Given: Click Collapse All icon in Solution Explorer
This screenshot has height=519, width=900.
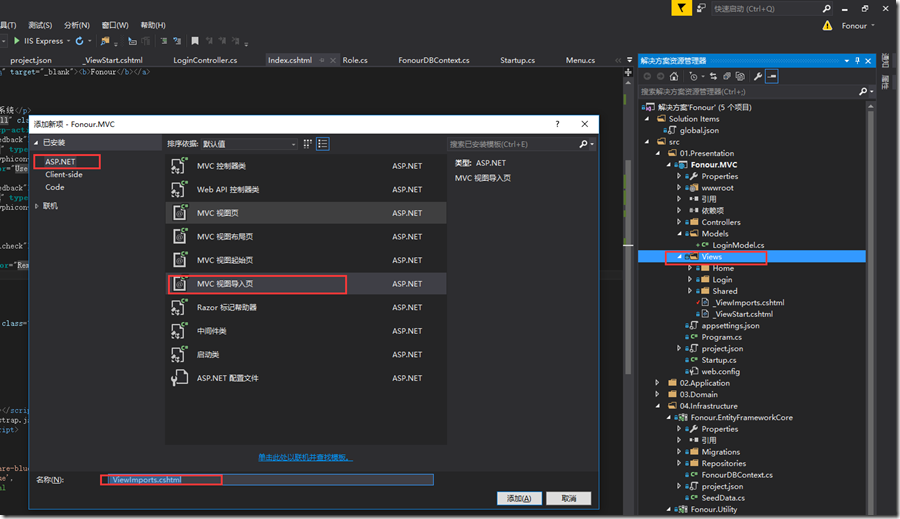Looking at the screenshot, I should pos(727,76).
